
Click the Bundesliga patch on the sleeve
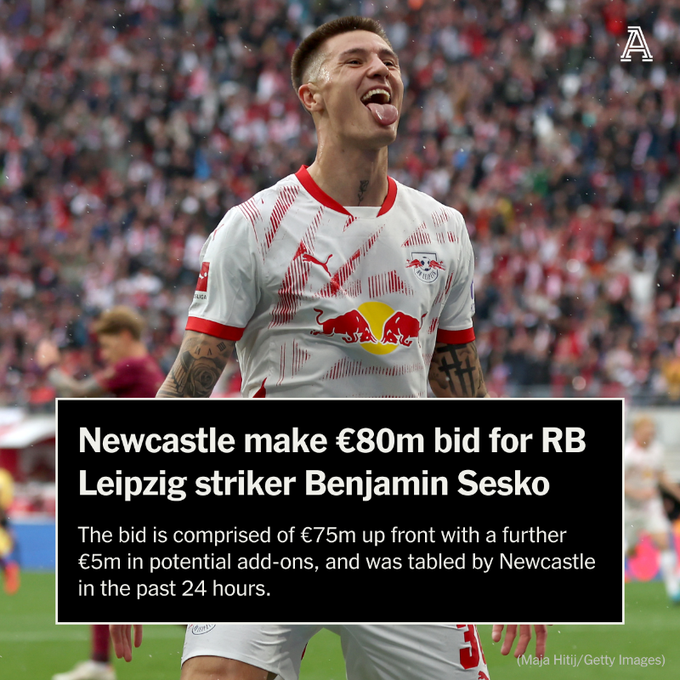[202, 277]
